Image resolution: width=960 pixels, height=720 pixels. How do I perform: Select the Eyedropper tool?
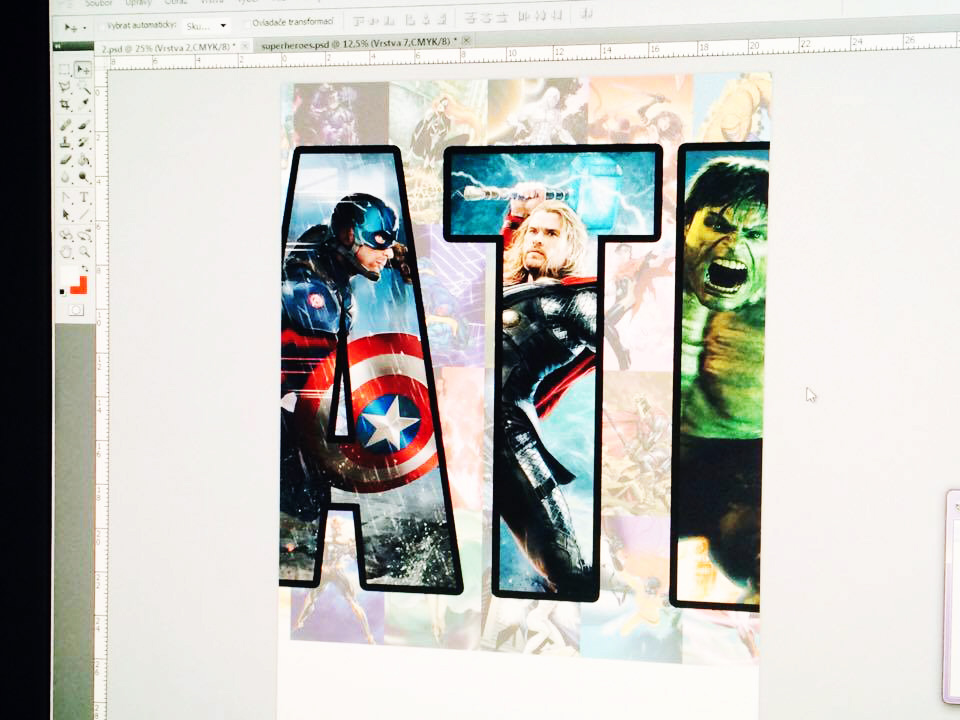click(84, 103)
